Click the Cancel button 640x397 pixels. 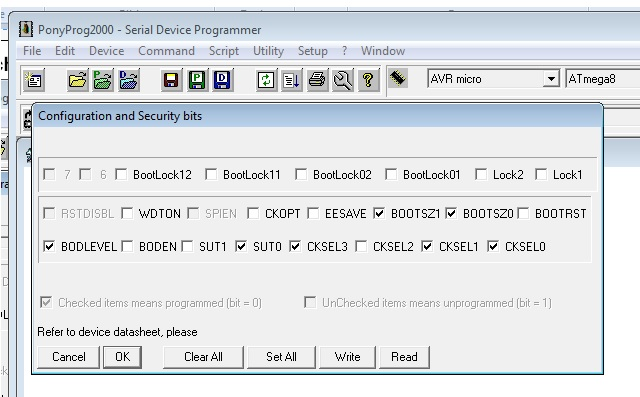[69, 357]
